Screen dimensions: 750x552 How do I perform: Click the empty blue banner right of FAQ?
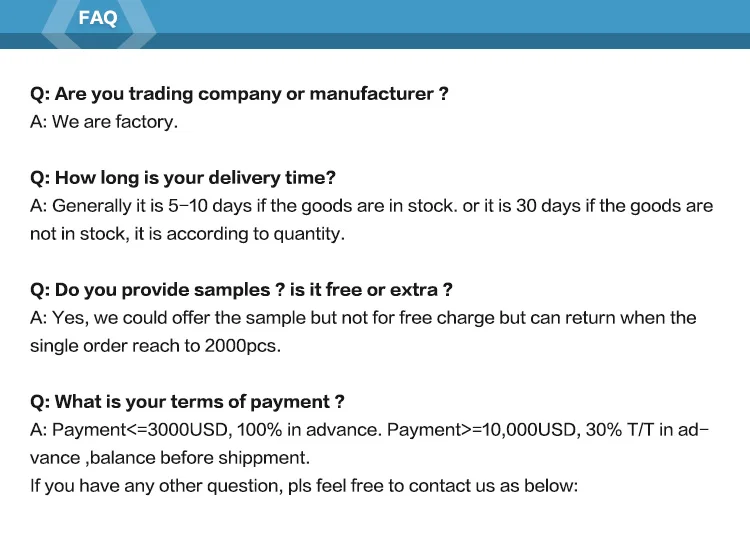click(450, 18)
